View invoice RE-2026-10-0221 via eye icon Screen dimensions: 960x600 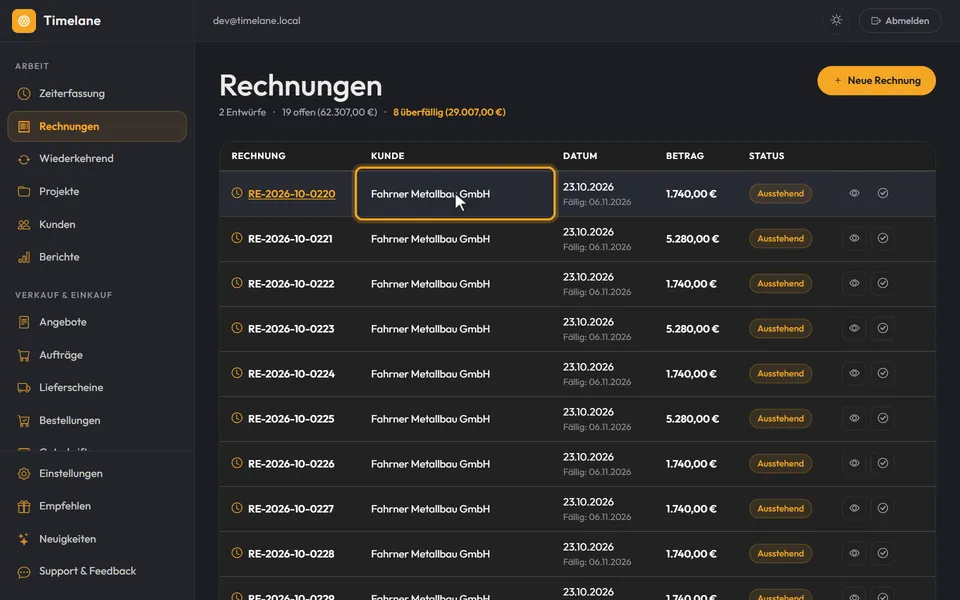click(x=854, y=238)
